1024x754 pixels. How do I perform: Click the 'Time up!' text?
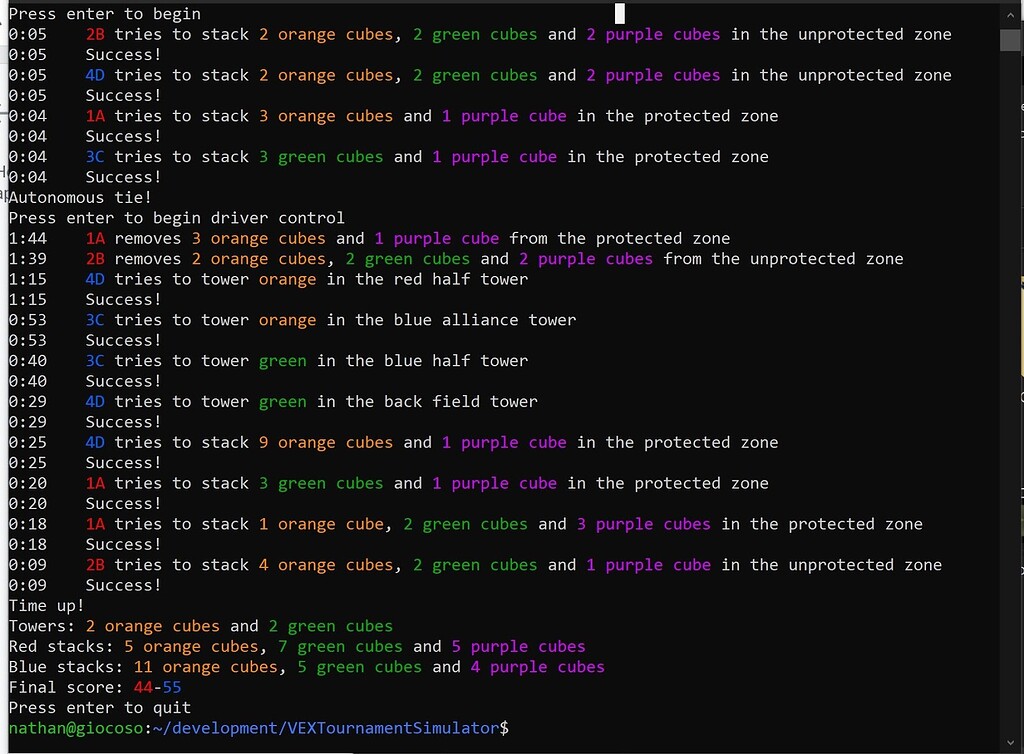click(x=47, y=606)
